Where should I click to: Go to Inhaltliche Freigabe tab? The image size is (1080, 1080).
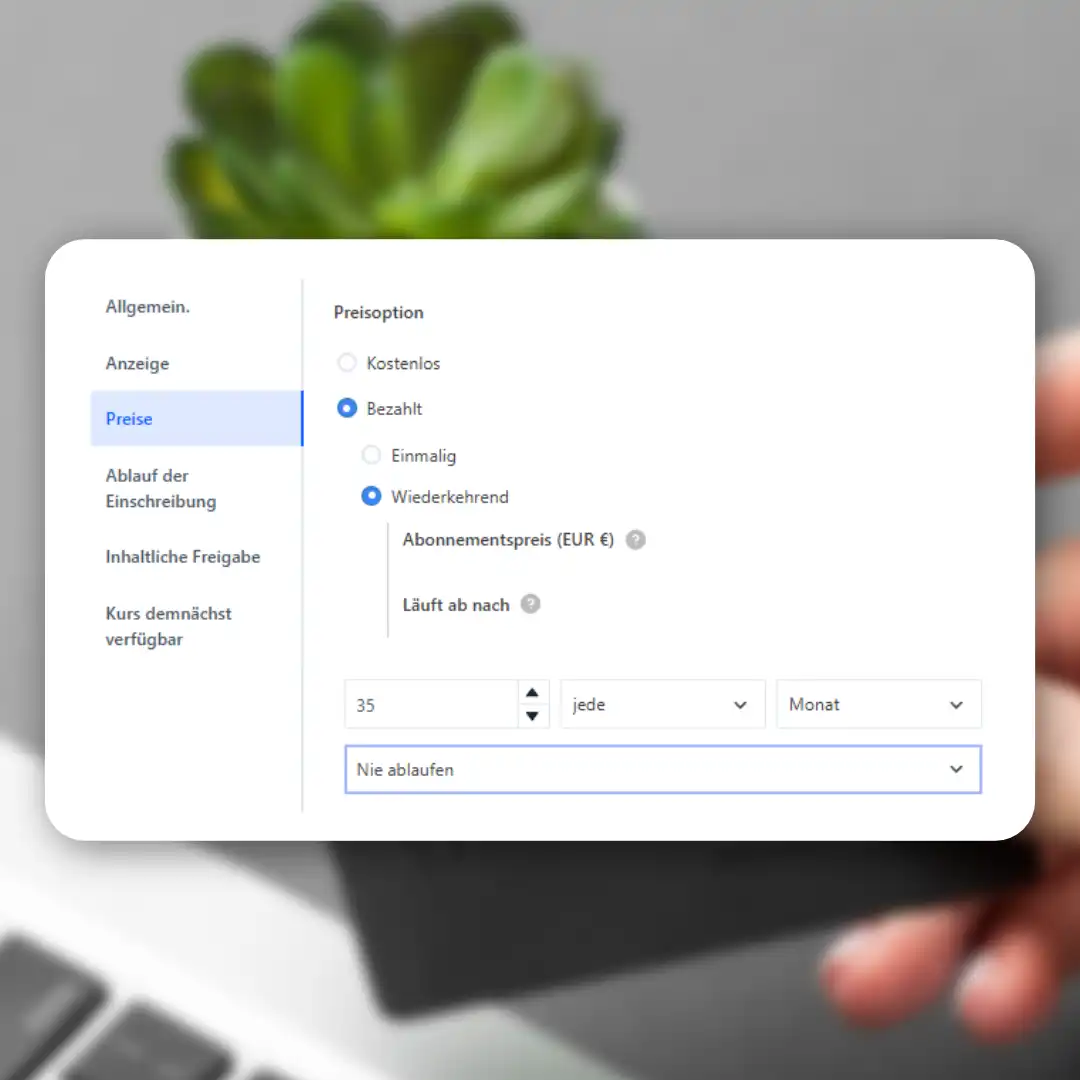point(183,557)
